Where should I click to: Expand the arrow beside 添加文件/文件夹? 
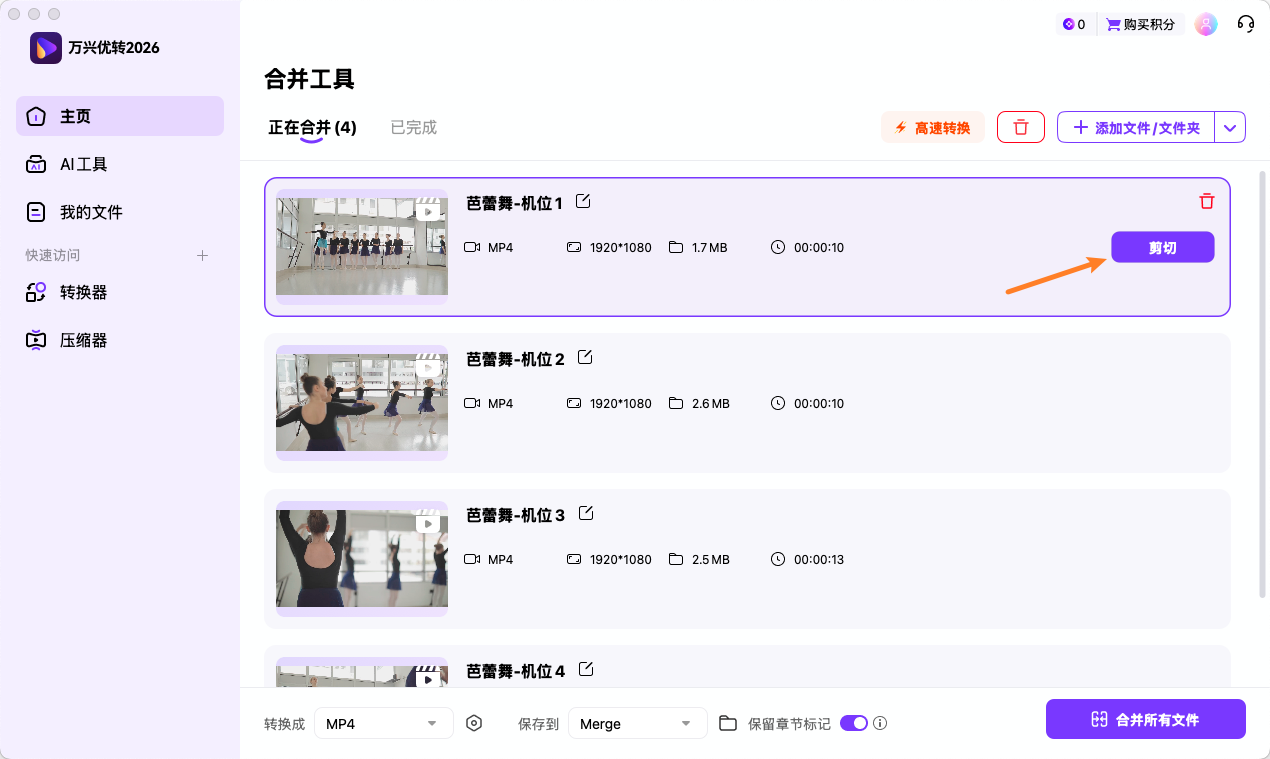coord(1231,127)
